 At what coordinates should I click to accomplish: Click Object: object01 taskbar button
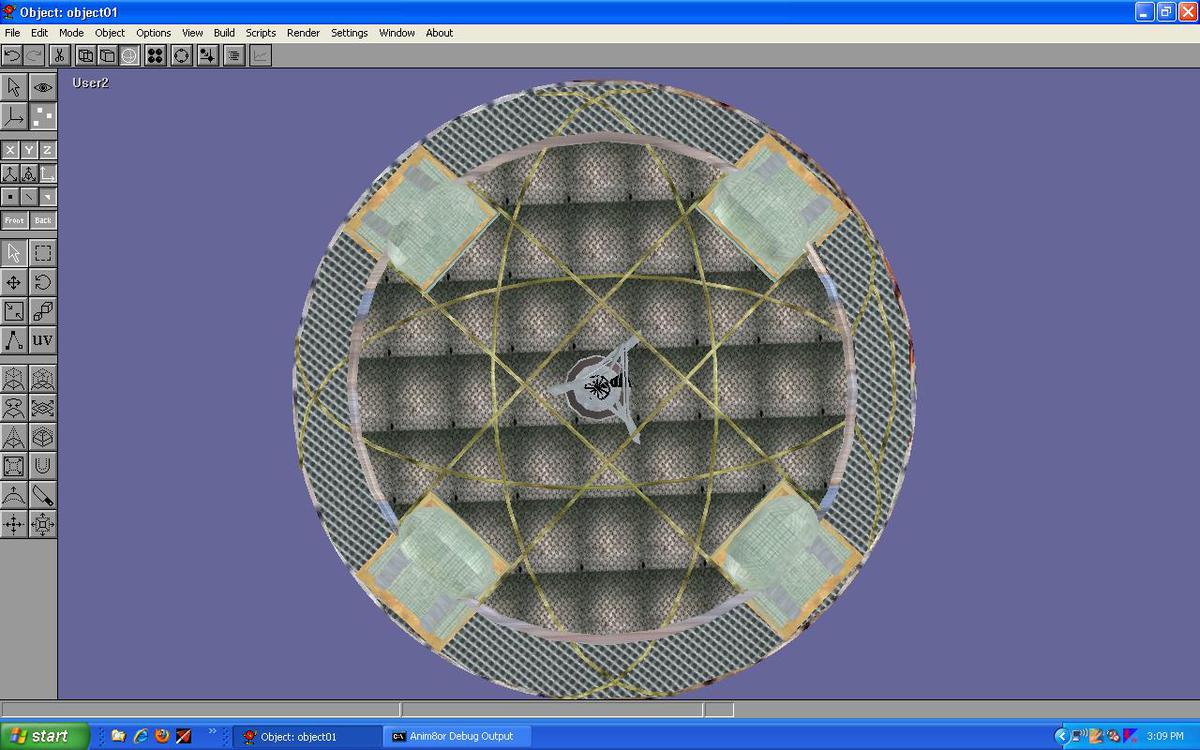(308, 736)
